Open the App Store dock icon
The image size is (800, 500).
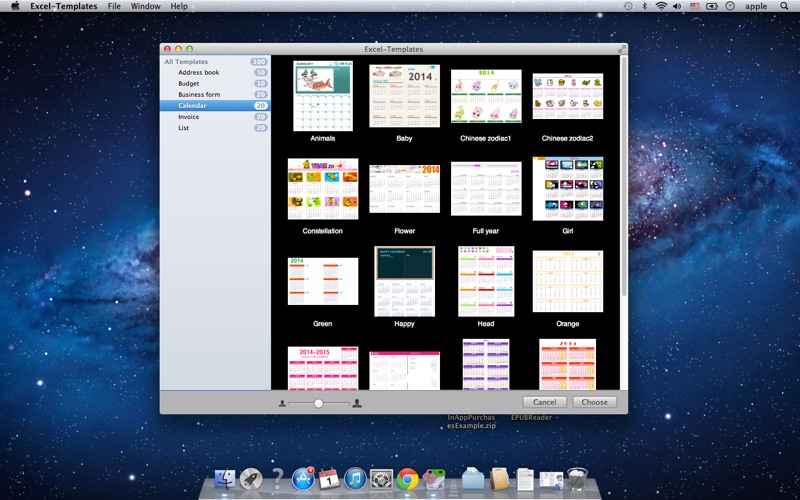click(303, 479)
